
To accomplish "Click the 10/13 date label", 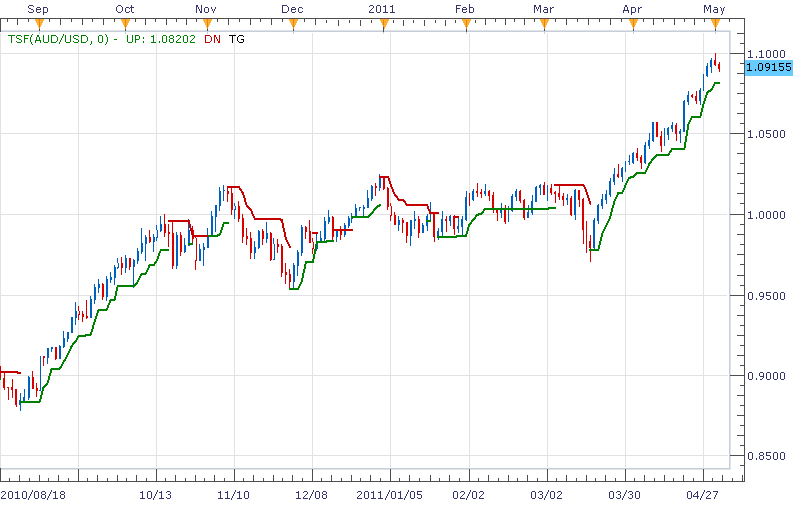I will point(155,495).
